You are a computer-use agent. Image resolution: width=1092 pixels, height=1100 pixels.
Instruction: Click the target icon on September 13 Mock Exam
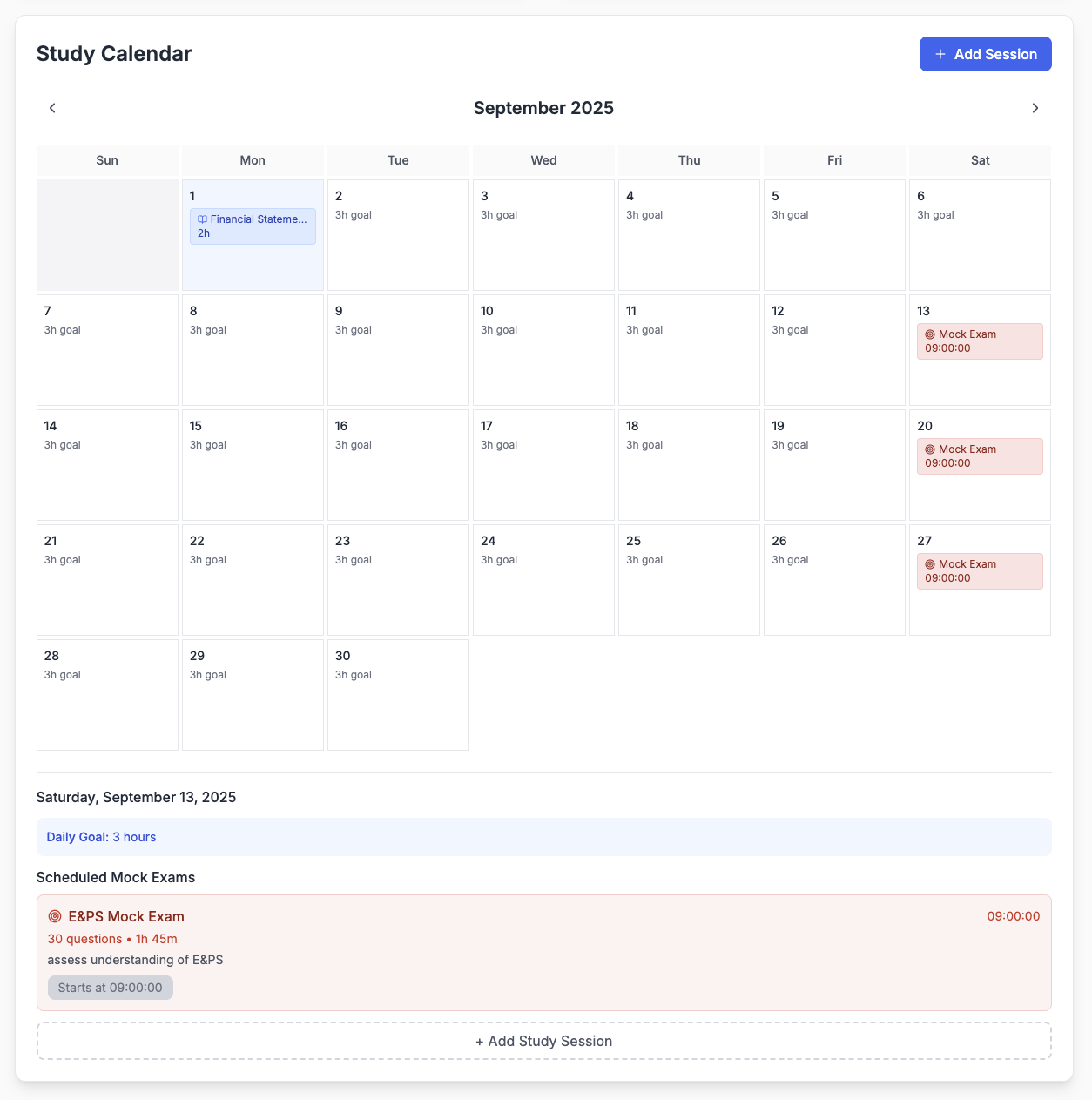click(x=929, y=334)
